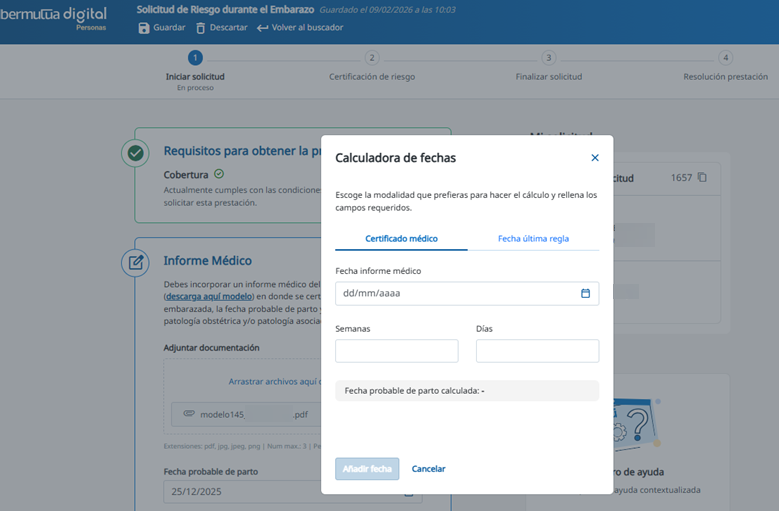The height and width of the screenshot is (511, 779).
Task: Select step 3 Finalizar solicitud
Action: [549, 59]
